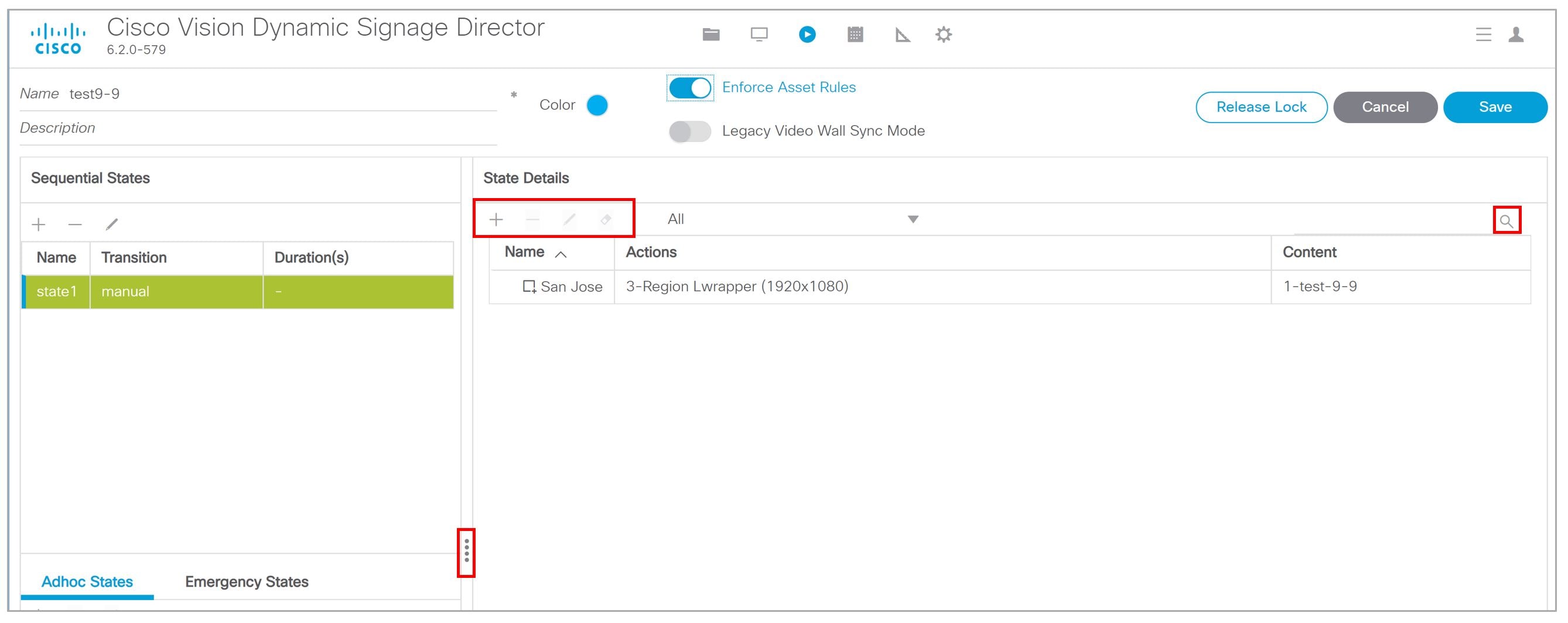
Task: Remove sequential state with minus icon
Action: (x=75, y=224)
